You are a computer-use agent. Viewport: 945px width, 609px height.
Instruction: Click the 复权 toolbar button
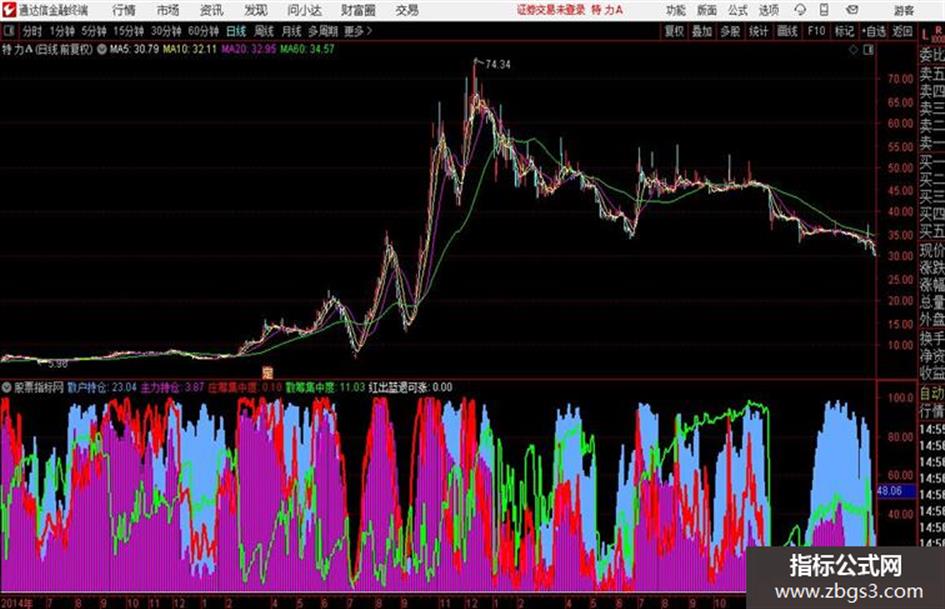(674, 31)
